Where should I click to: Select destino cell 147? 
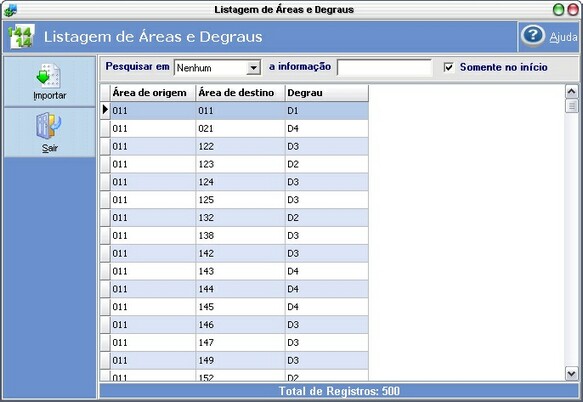click(x=240, y=342)
